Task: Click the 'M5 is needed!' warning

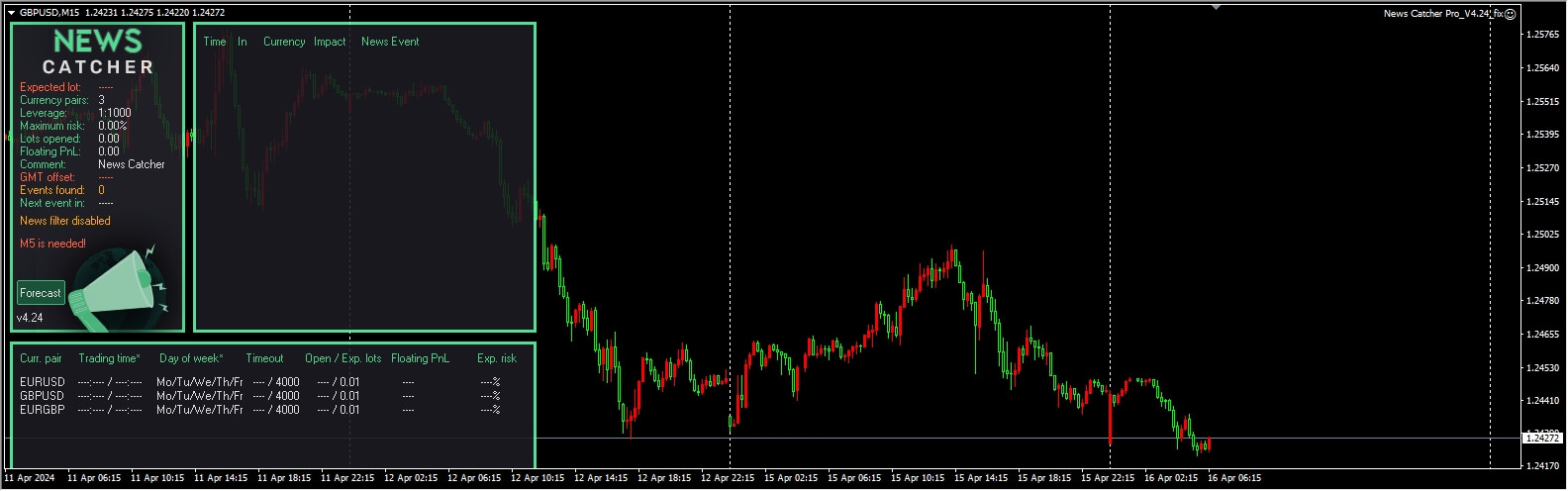Action: coord(52,244)
